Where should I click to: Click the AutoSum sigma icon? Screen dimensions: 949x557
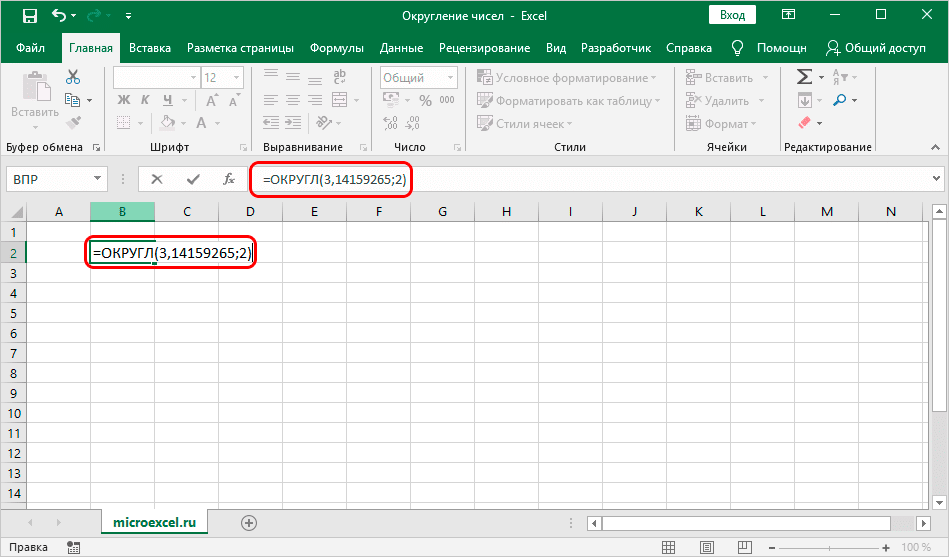803,77
